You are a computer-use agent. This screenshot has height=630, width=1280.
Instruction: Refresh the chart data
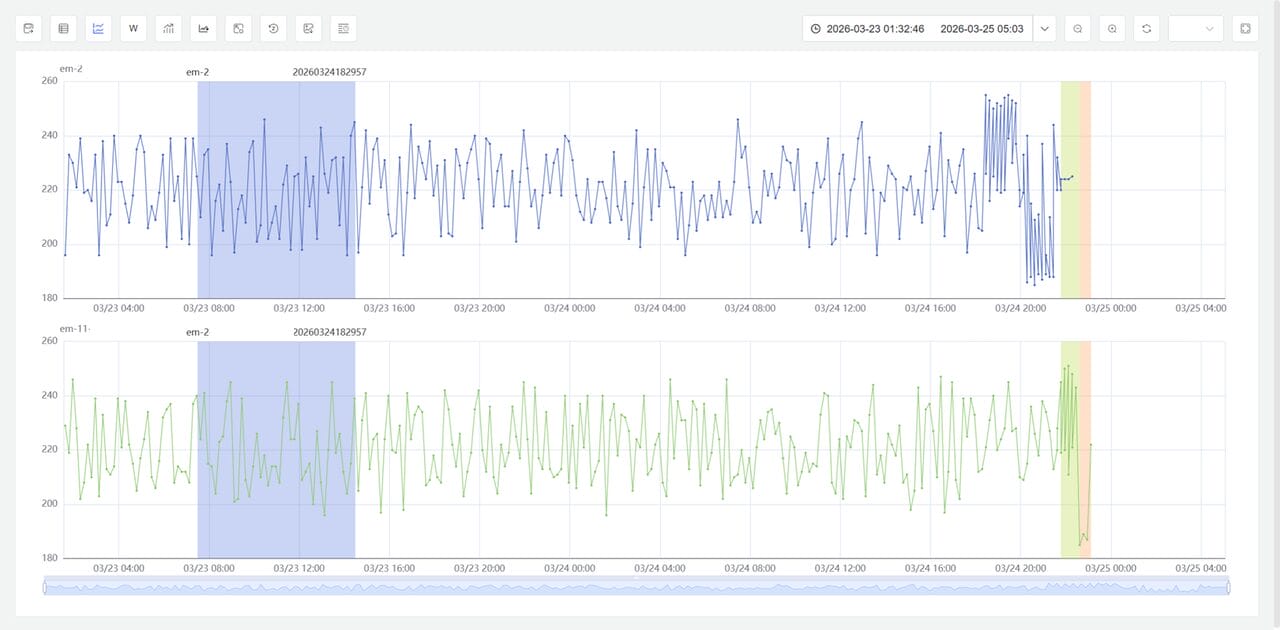(1146, 29)
